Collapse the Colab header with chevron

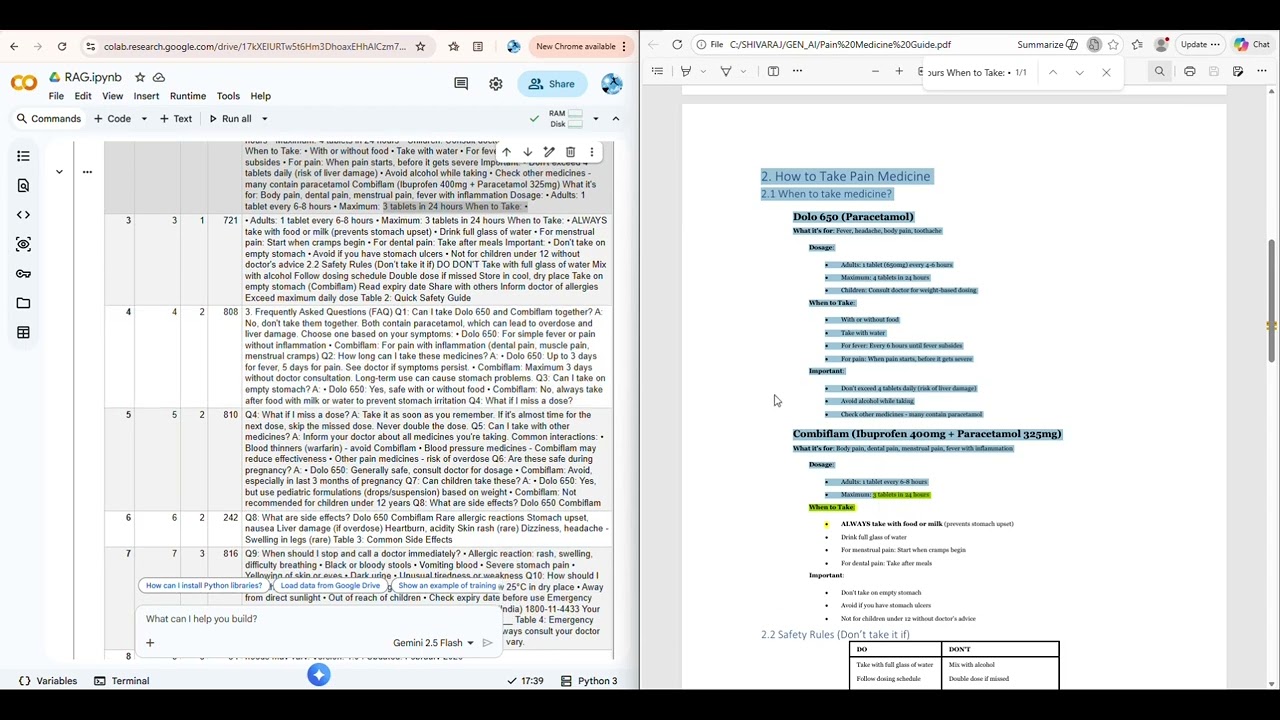coord(616,119)
